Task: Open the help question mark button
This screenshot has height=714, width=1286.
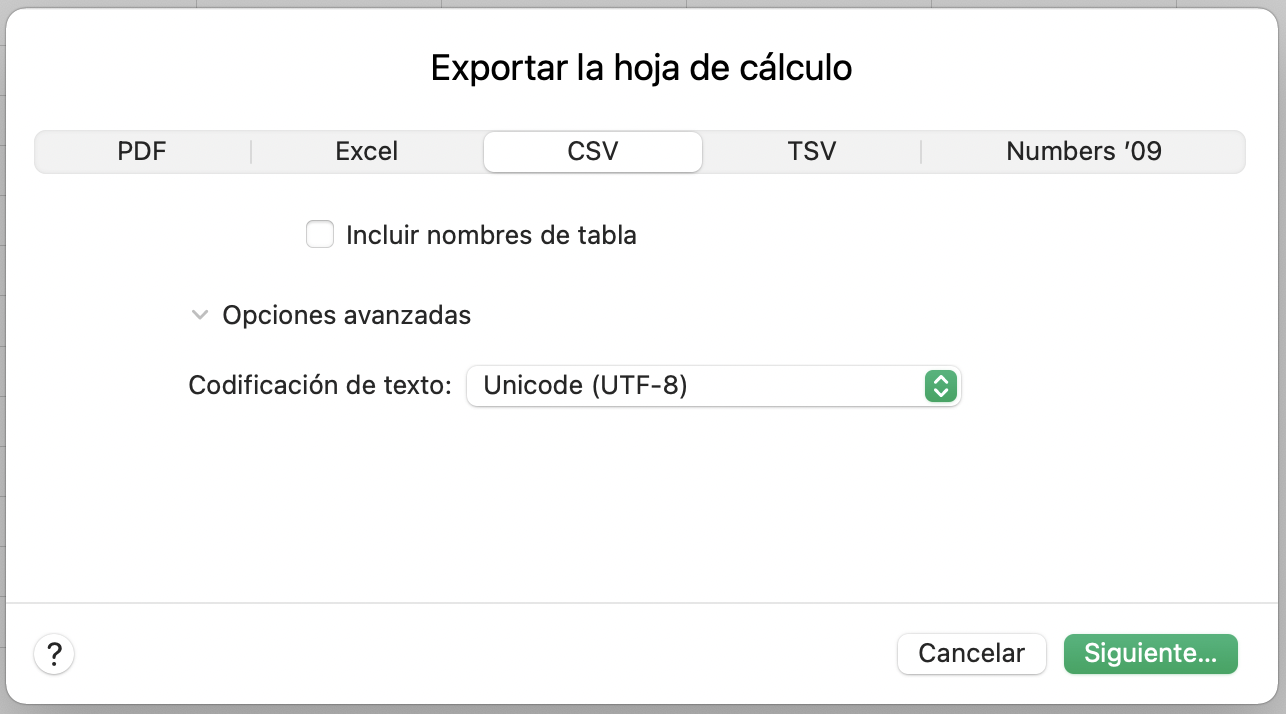Action: click(x=54, y=654)
